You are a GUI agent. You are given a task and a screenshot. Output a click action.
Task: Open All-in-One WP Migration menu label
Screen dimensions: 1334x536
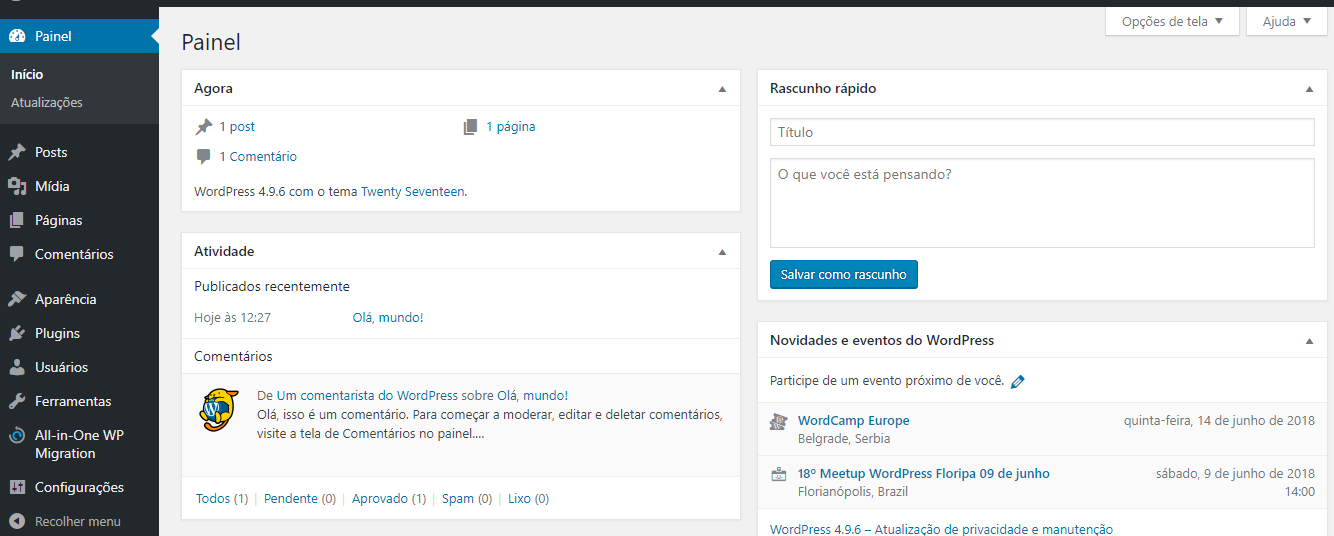pyautogui.click(x=79, y=444)
